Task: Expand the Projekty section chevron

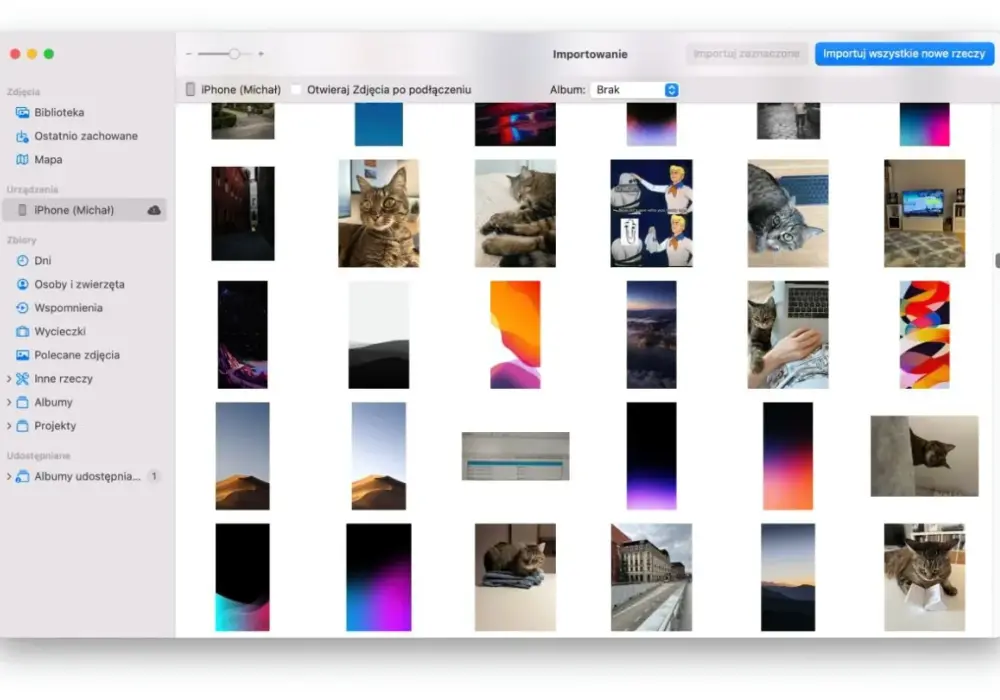Action: pyautogui.click(x=9, y=426)
